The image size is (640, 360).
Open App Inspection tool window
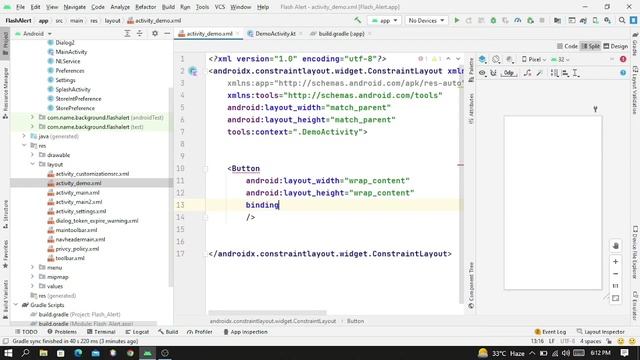click(245, 332)
